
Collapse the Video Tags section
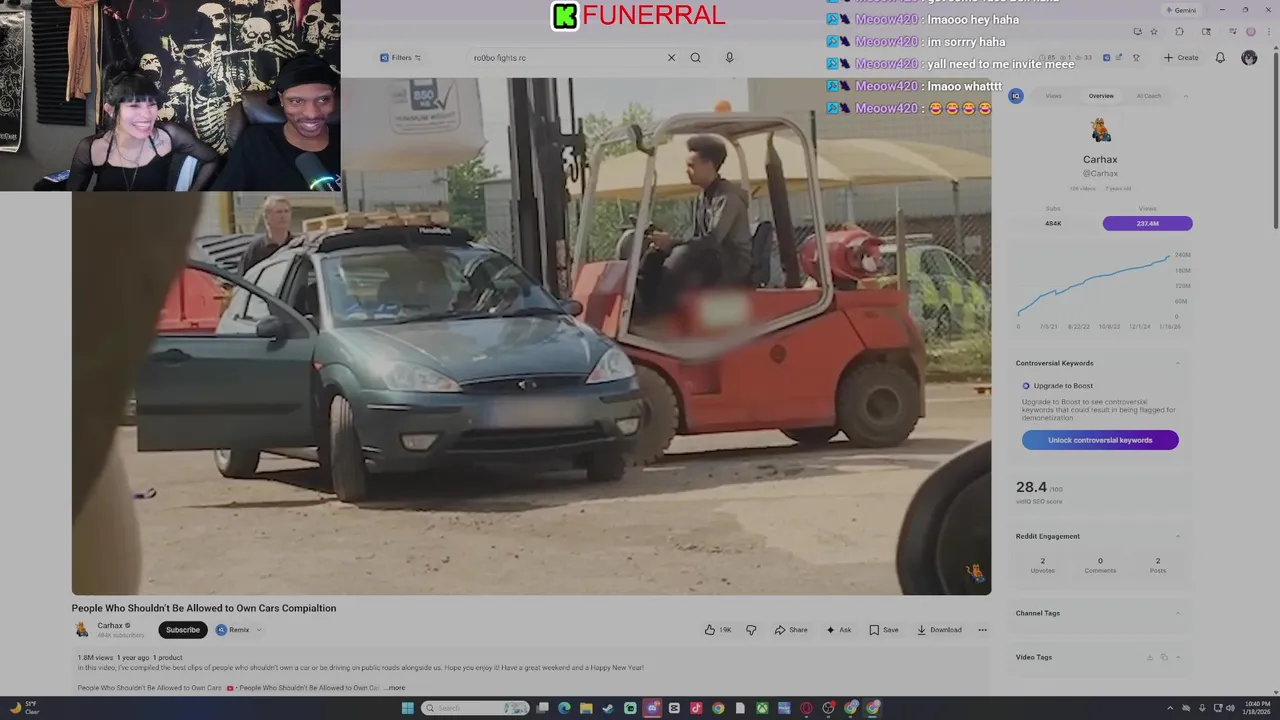tap(1178, 657)
